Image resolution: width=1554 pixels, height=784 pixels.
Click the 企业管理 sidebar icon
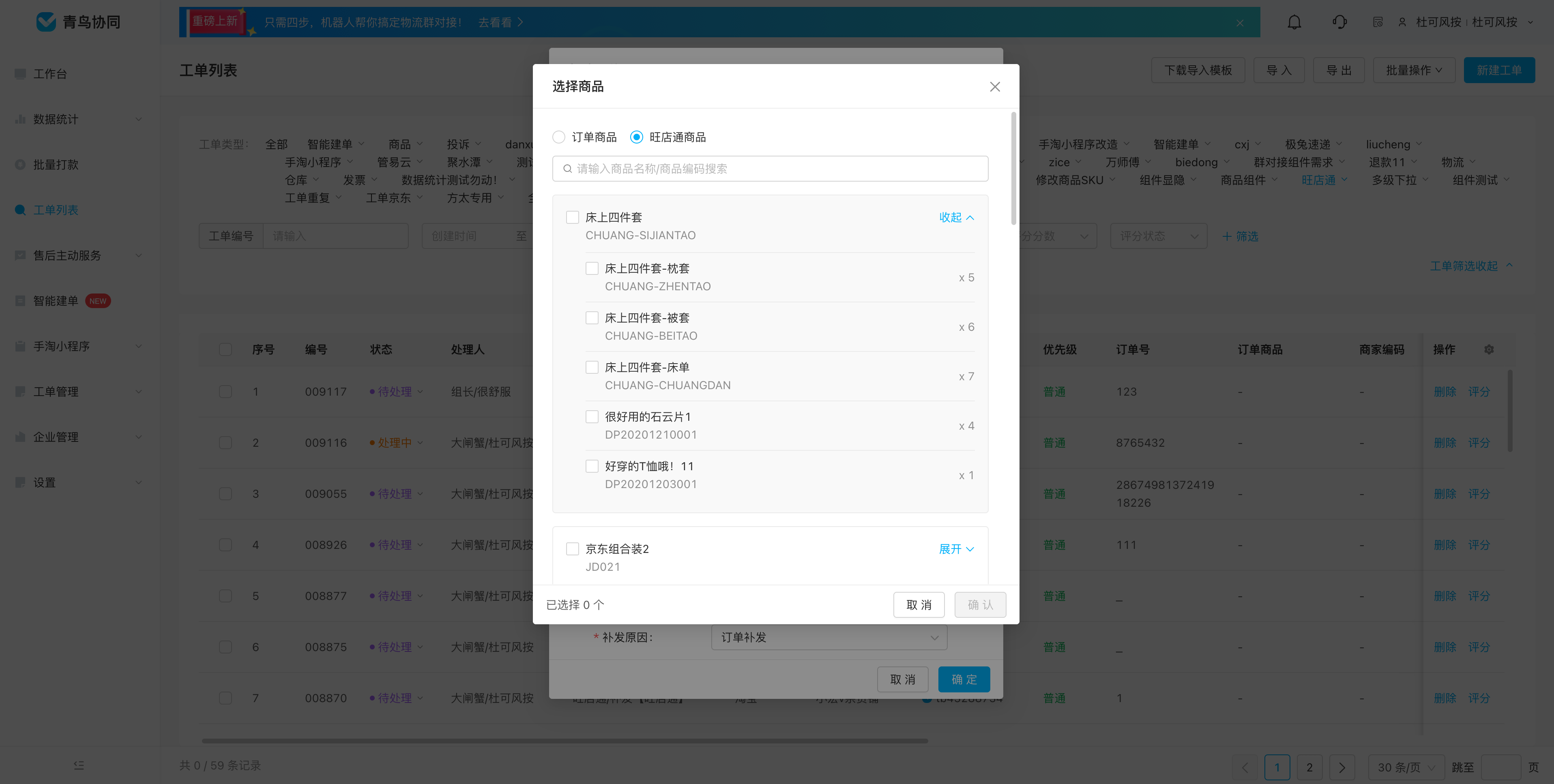[x=20, y=437]
